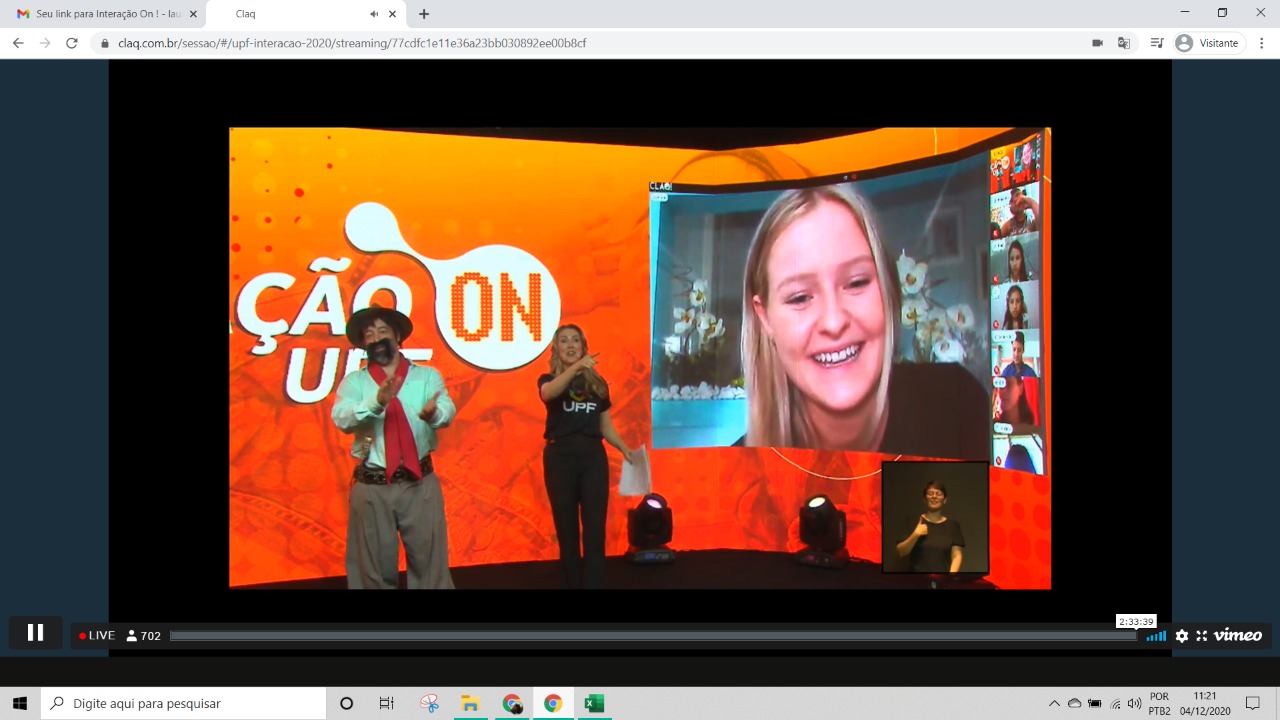Image resolution: width=1280 pixels, height=720 pixels.
Task: Check battery status tray icon
Action: pos(1095,703)
